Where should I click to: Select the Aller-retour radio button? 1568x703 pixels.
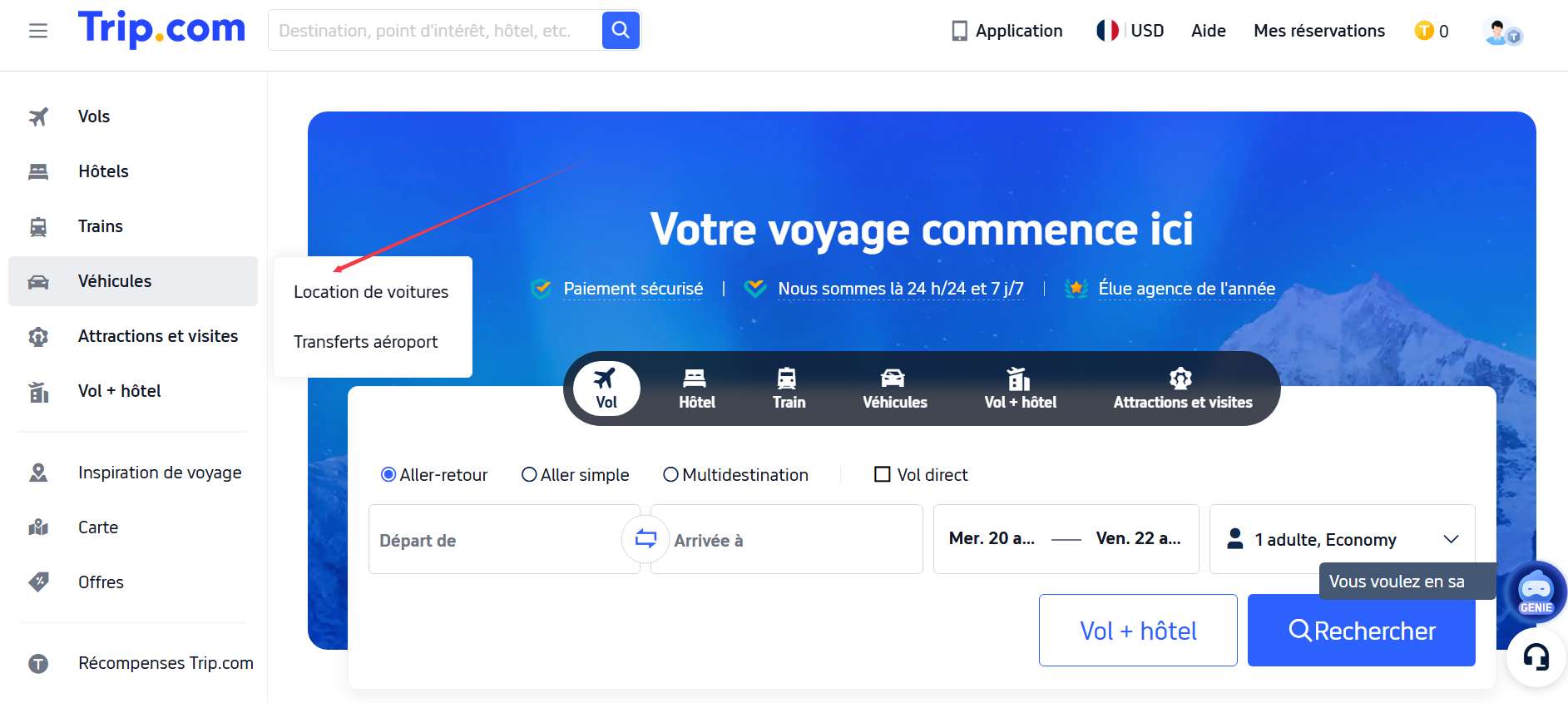(x=388, y=475)
